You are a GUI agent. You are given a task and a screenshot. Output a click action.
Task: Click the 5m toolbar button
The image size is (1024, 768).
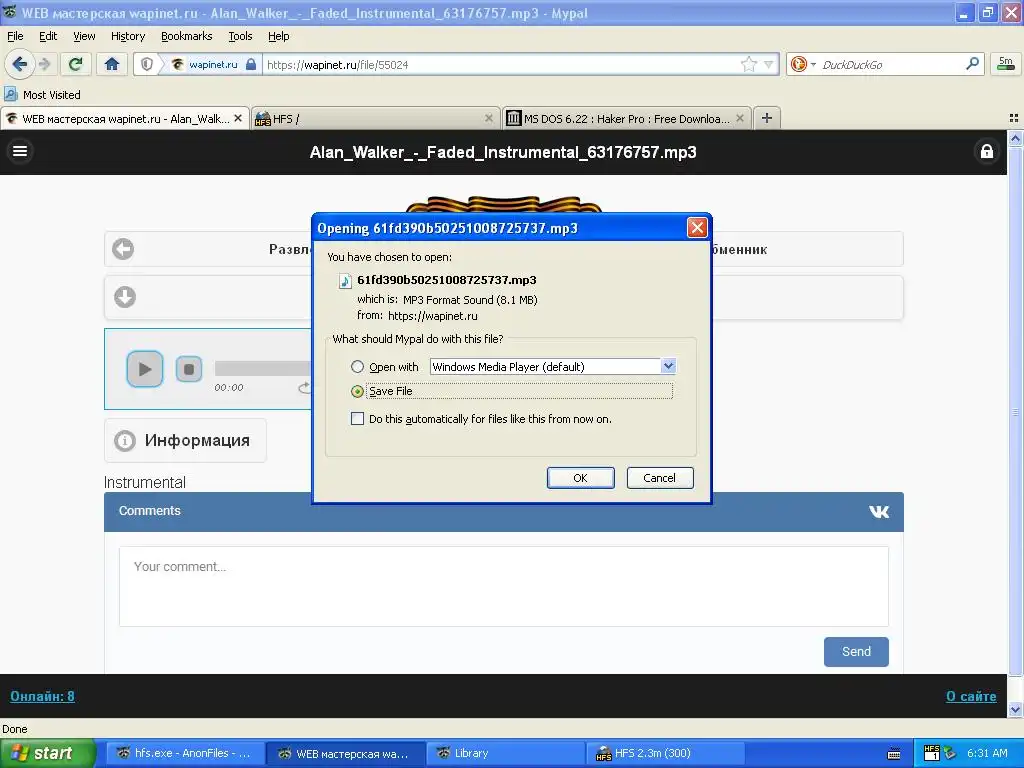[x=1006, y=63]
